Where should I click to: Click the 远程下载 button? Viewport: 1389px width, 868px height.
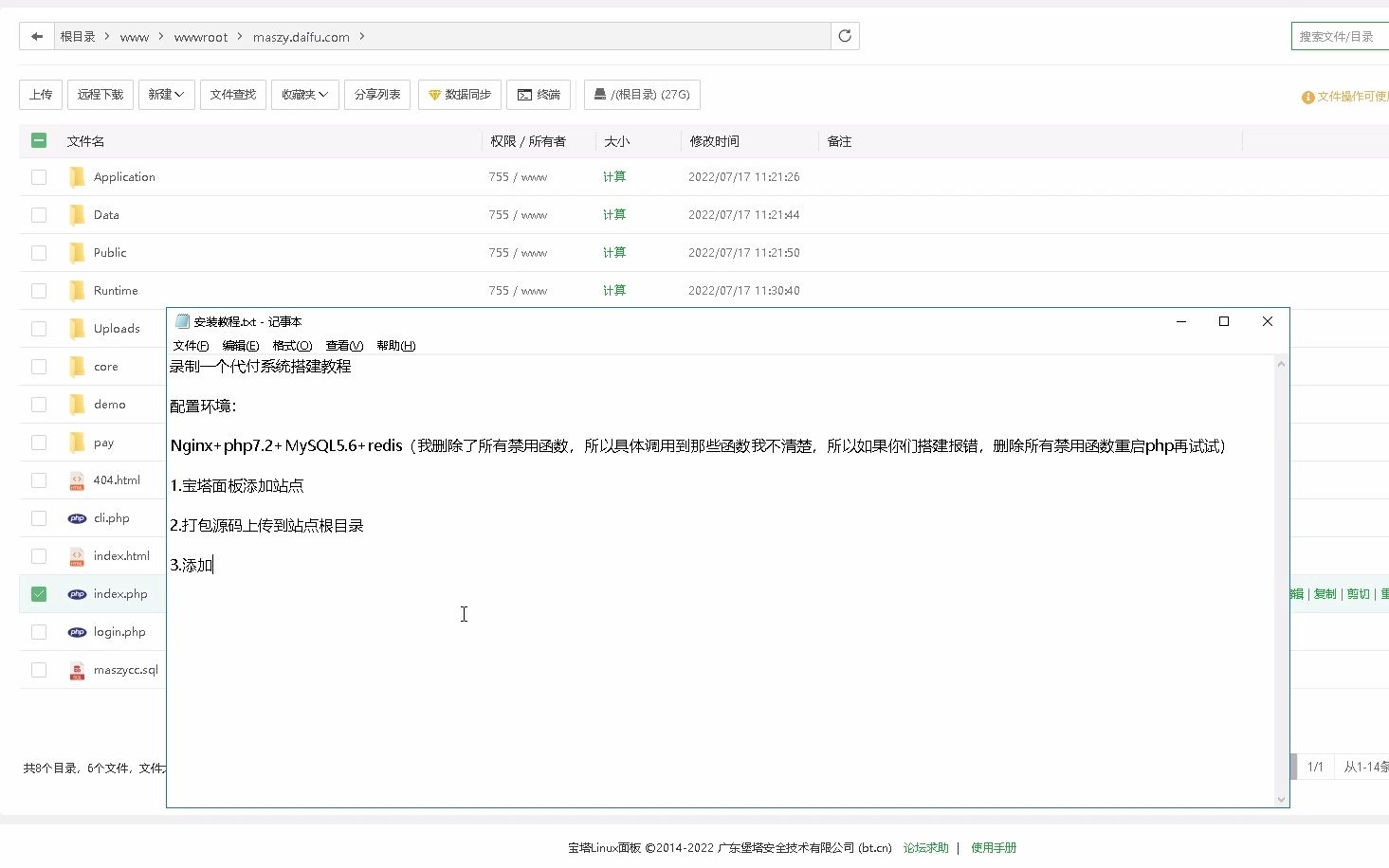101,95
